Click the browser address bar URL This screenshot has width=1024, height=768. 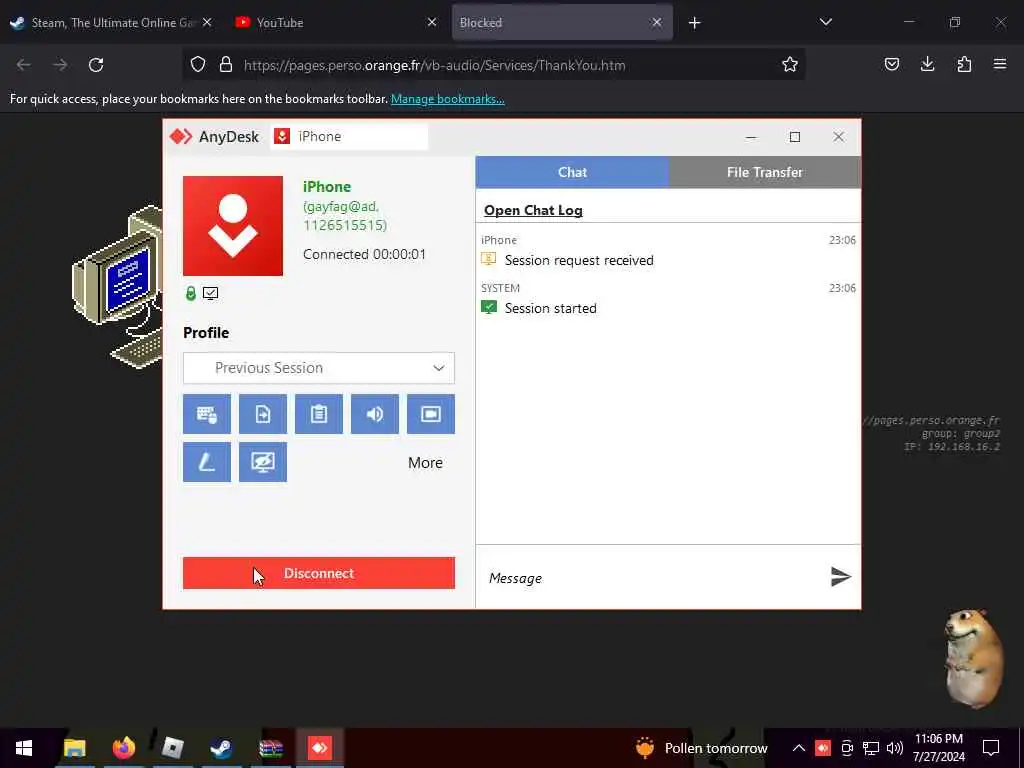coord(434,65)
